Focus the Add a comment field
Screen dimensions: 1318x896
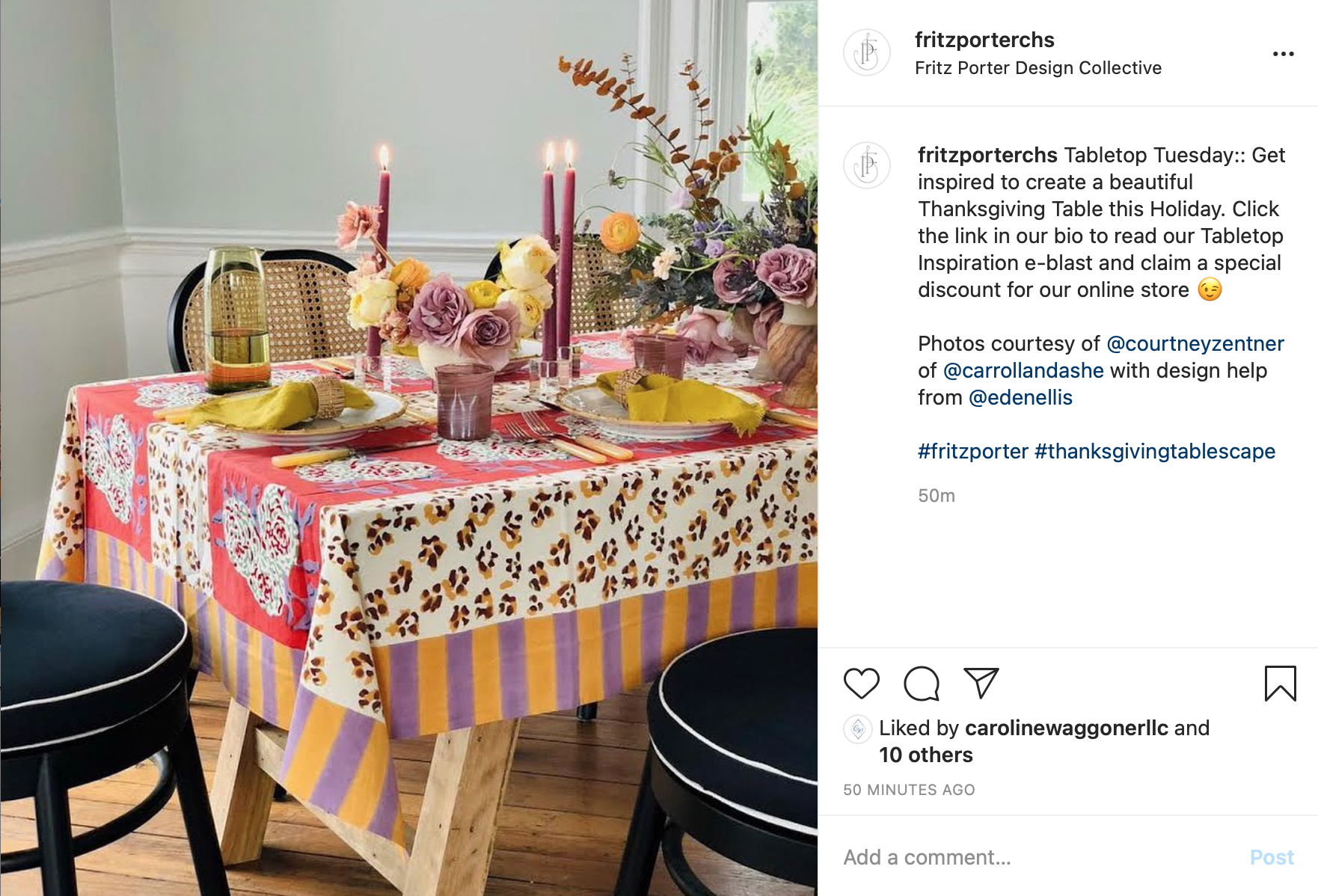tap(1040, 857)
